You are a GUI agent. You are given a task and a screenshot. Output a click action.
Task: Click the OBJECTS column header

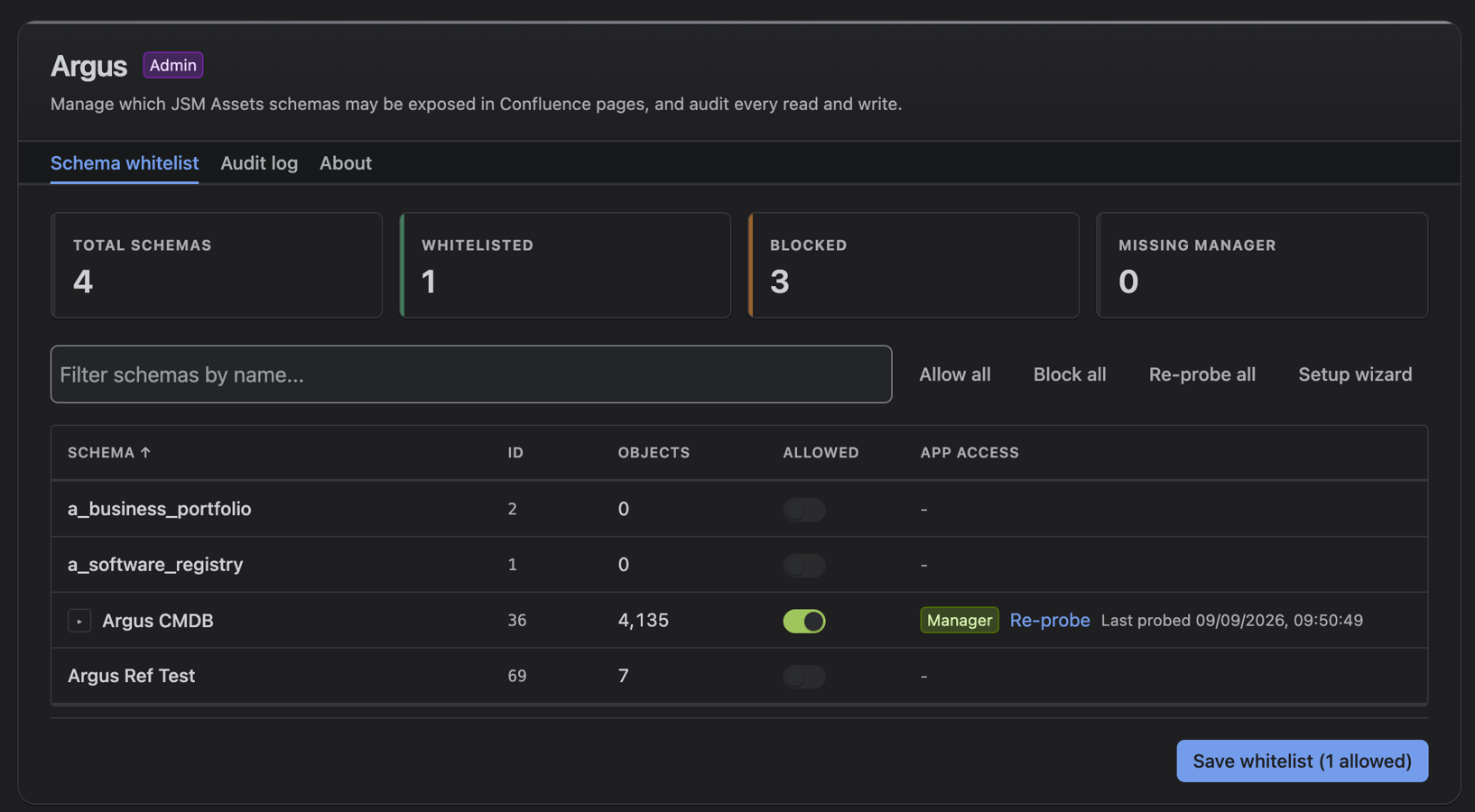click(x=654, y=453)
